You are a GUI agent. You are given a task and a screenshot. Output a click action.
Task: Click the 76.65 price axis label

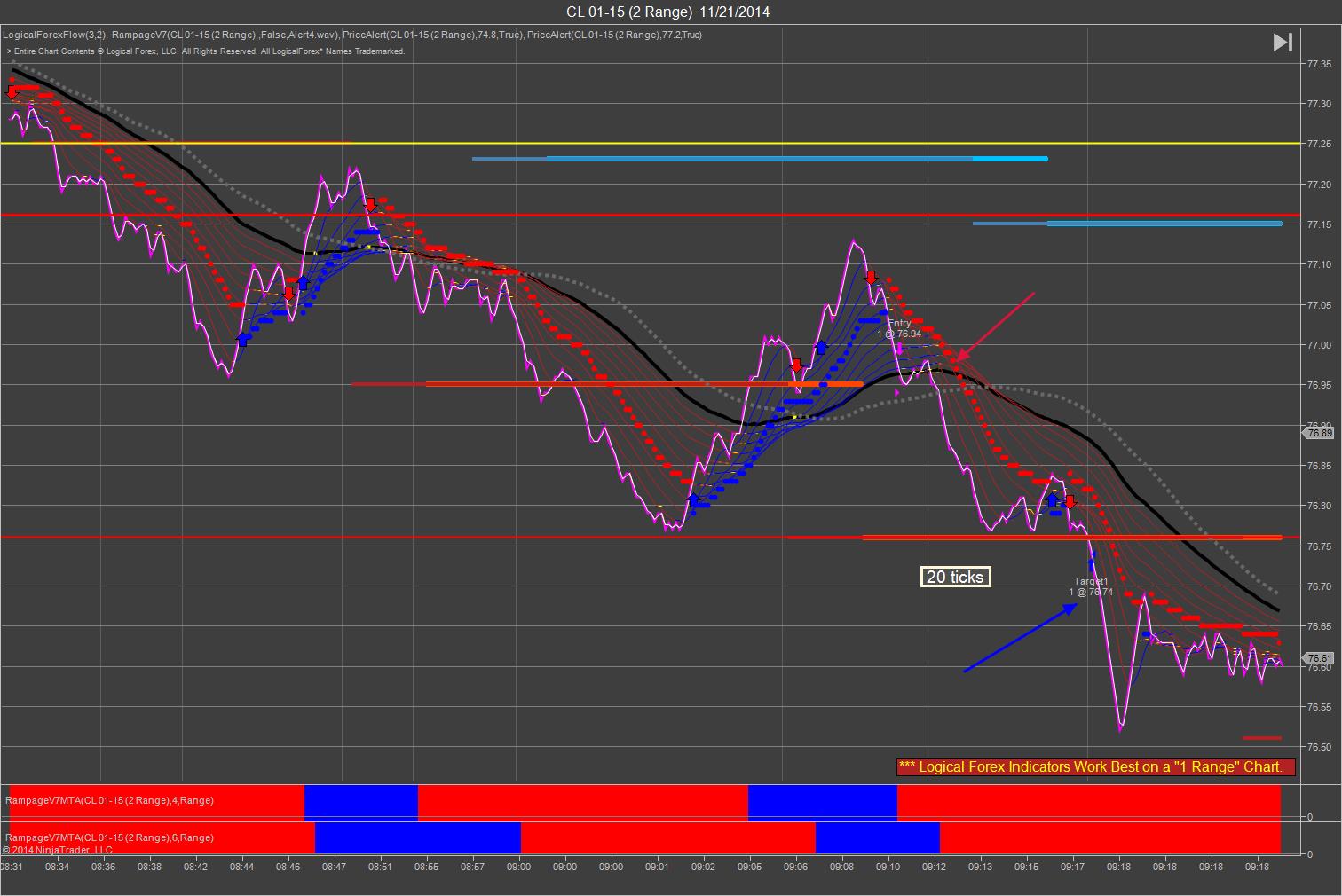point(1318,626)
